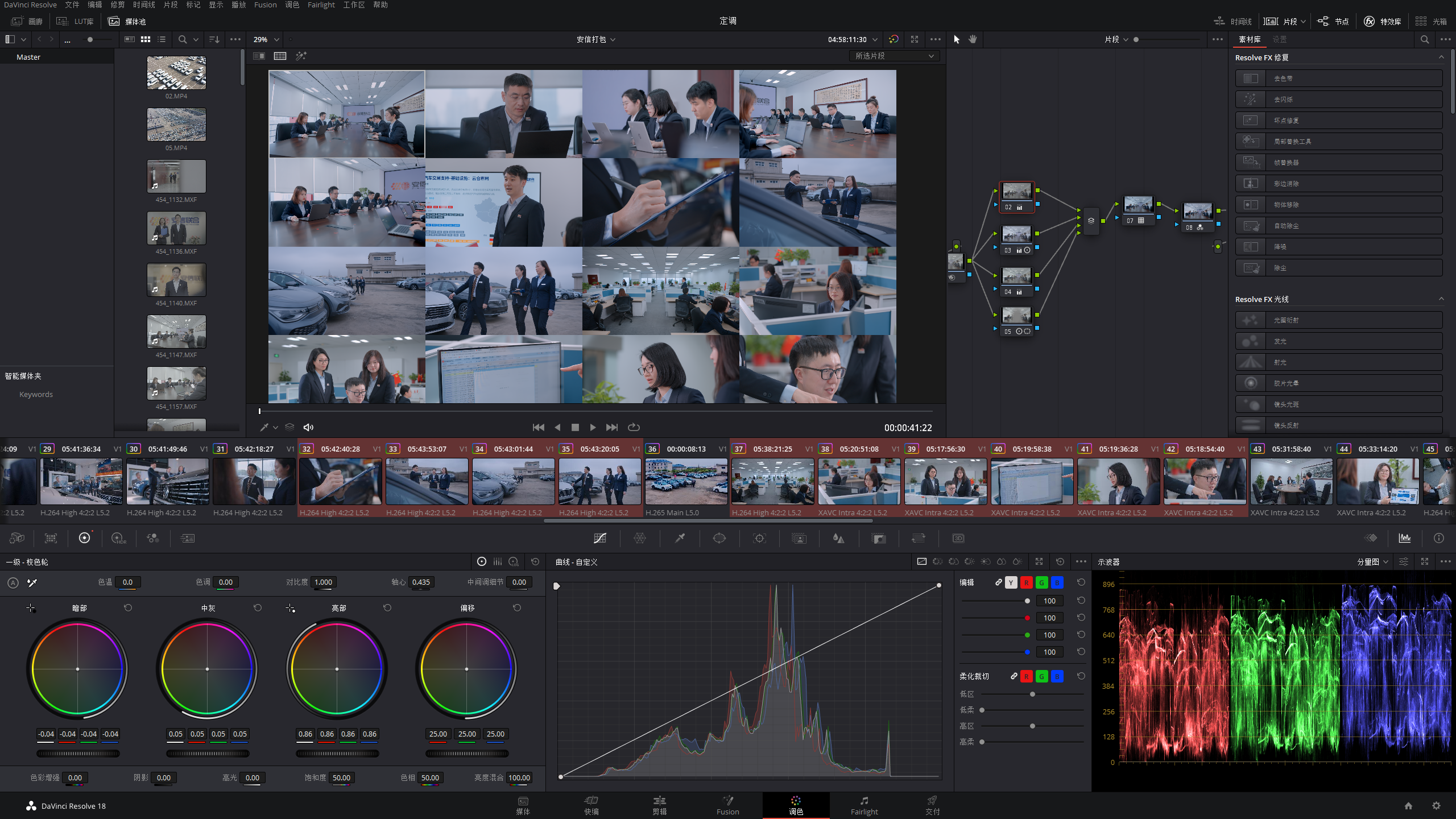Toggle the soft clip red channel

[x=1026, y=676]
